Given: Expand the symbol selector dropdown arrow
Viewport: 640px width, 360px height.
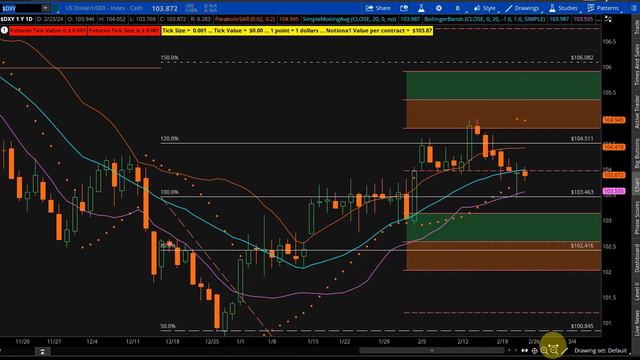Looking at the screenshot, I should click(x=45, y=8).
